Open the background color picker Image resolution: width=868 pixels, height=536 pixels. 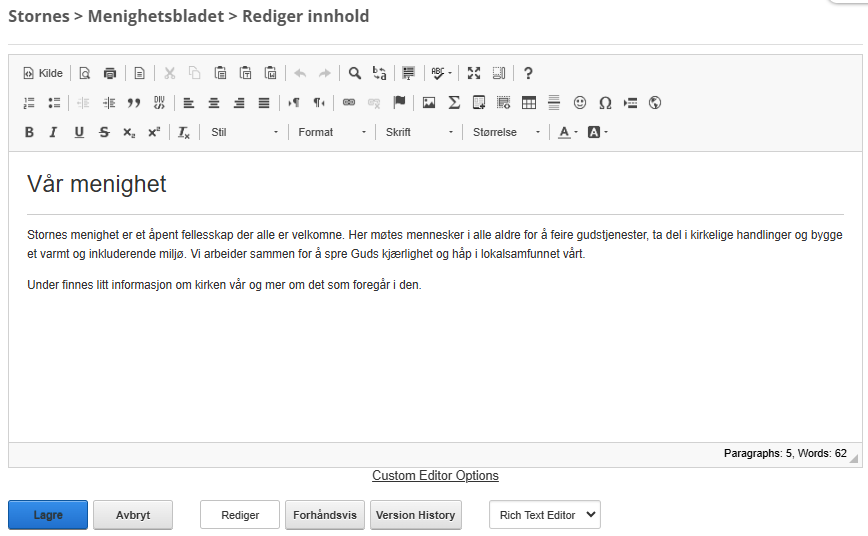(598, 132)
